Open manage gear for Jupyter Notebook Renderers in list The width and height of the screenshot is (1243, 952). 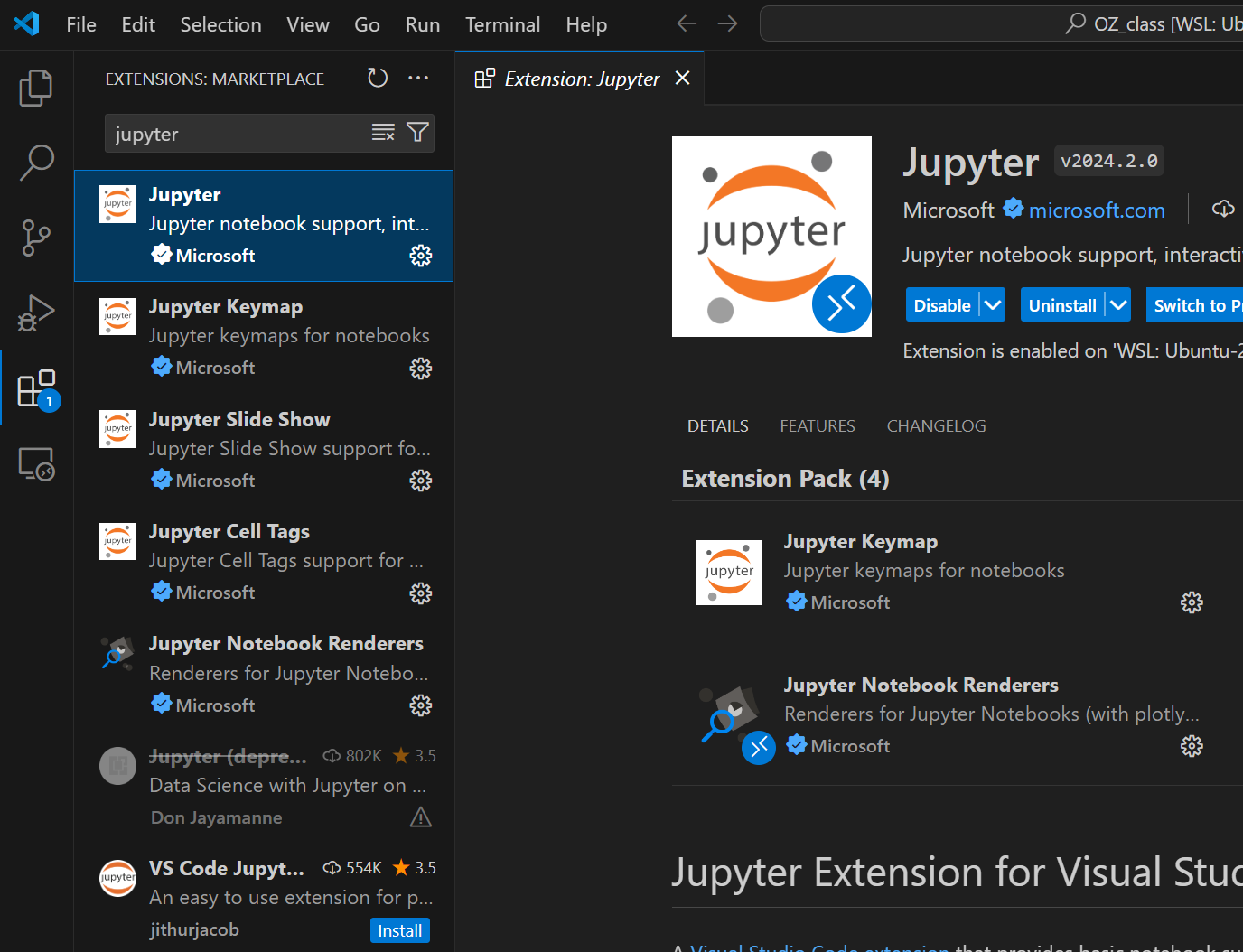[421, 705]
